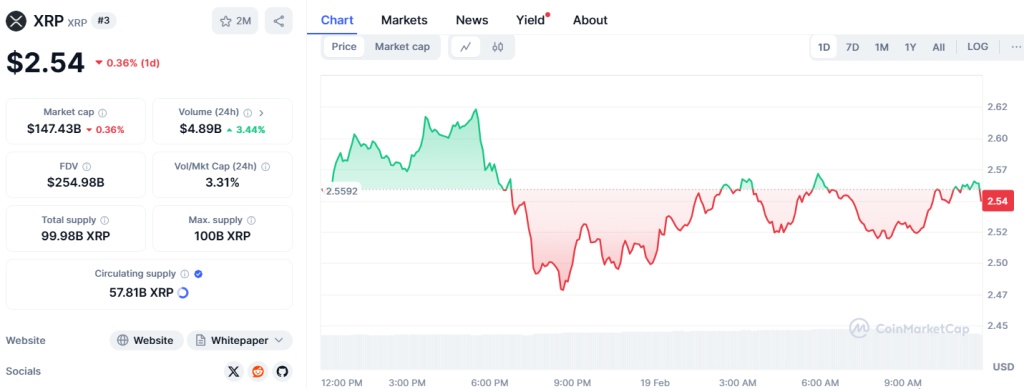This screenshot has height=389, width=1024.
Task: Click the share icon next to watchlist
Action: click(x=279, y=21)
